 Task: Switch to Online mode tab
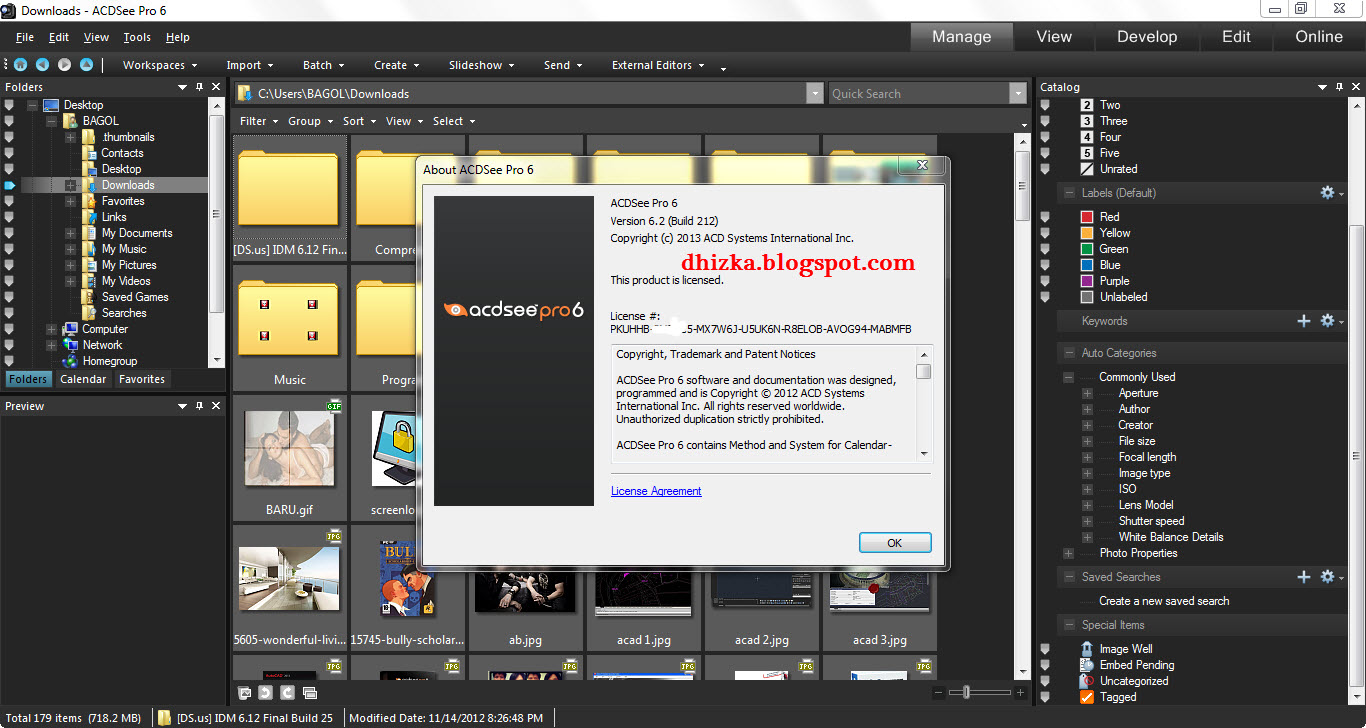click(x=1319, y=37)
